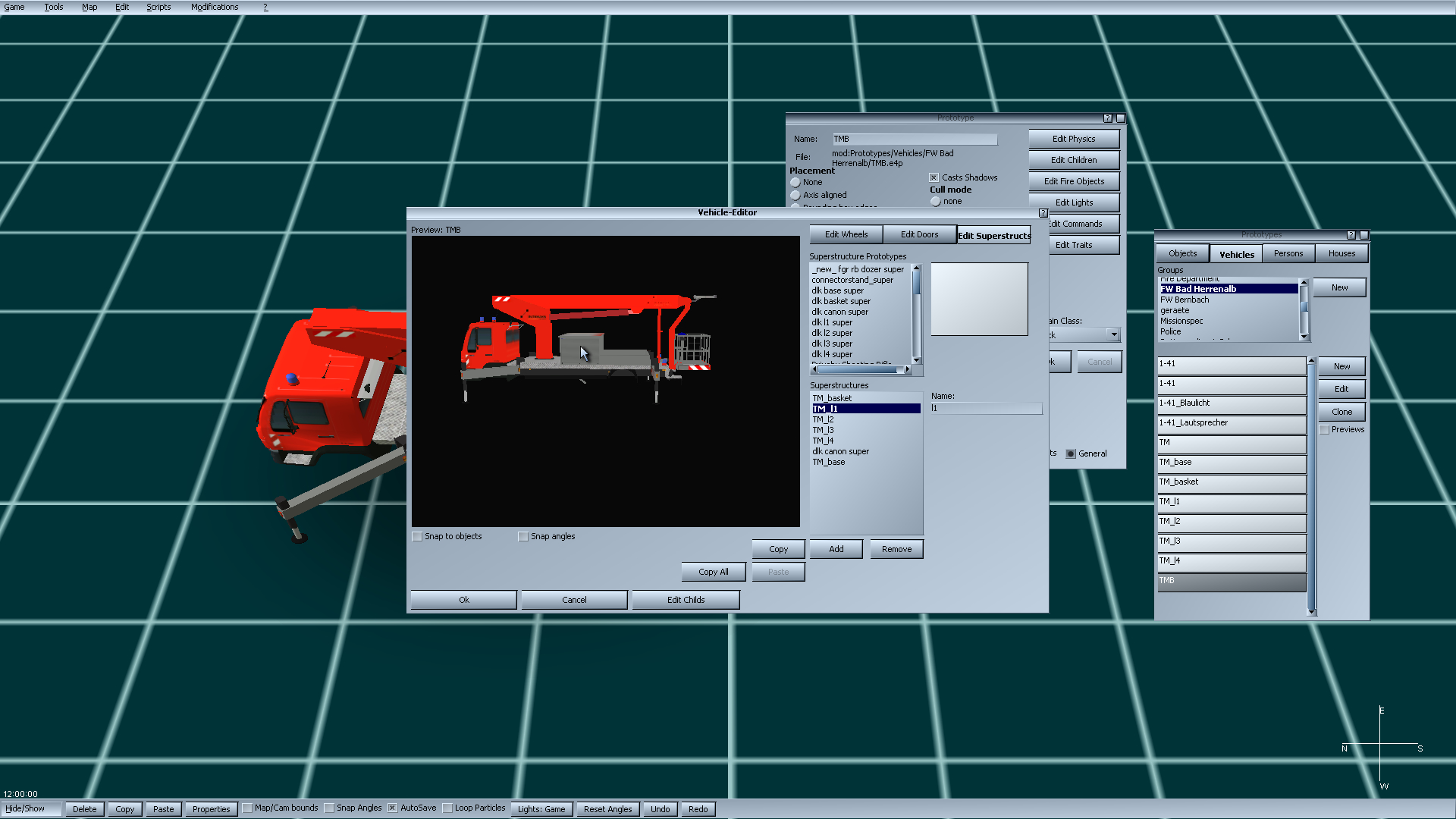Click down arrow of Groups list scrollbar

1304,336
